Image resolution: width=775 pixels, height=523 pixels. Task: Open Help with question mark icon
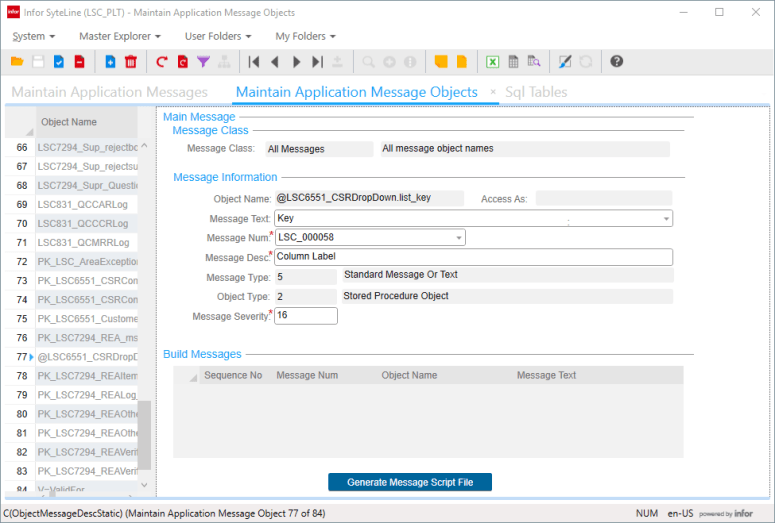pos(616,62)
